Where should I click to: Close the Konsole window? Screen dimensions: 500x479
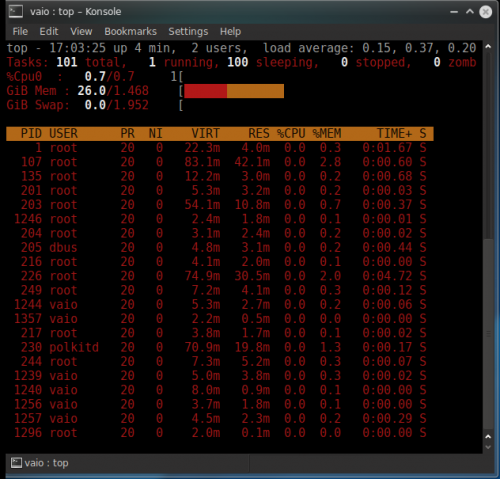coord(485,12)
